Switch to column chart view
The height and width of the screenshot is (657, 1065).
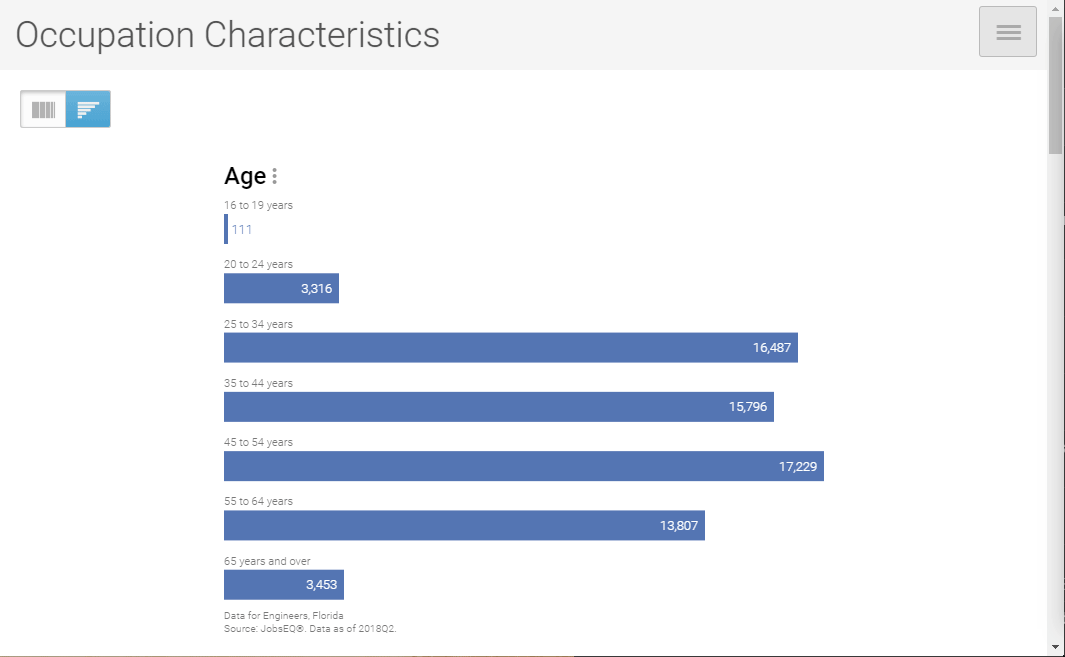(x=43, y=109)
